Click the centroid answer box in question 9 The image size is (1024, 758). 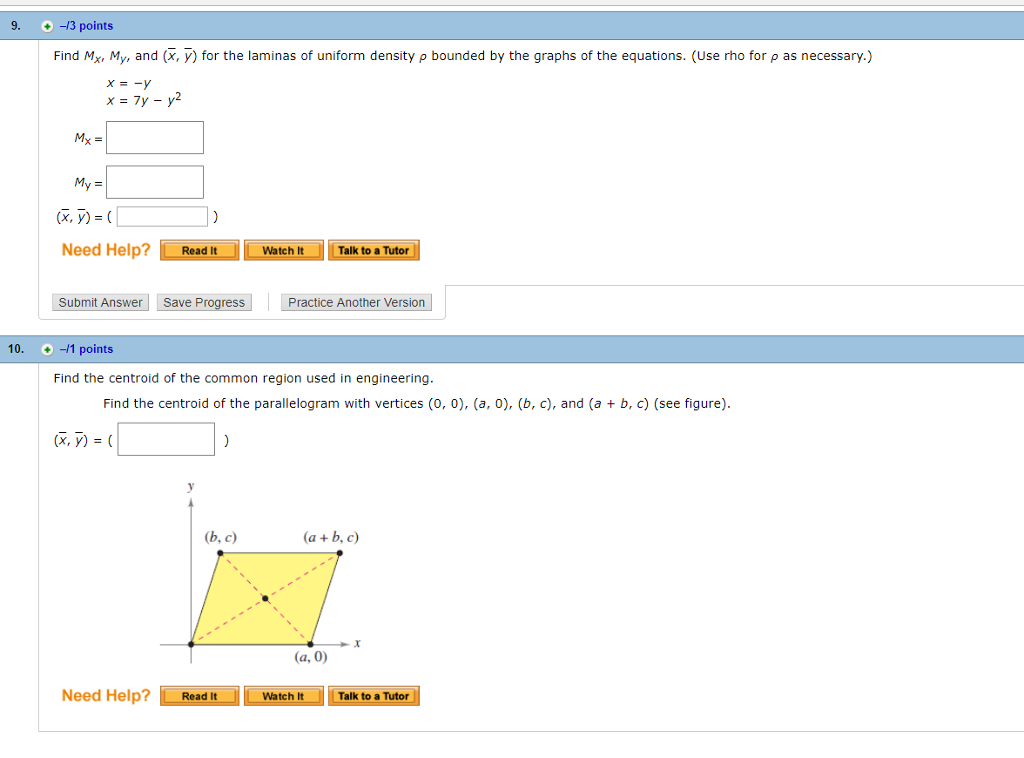[x=161, y=215]
